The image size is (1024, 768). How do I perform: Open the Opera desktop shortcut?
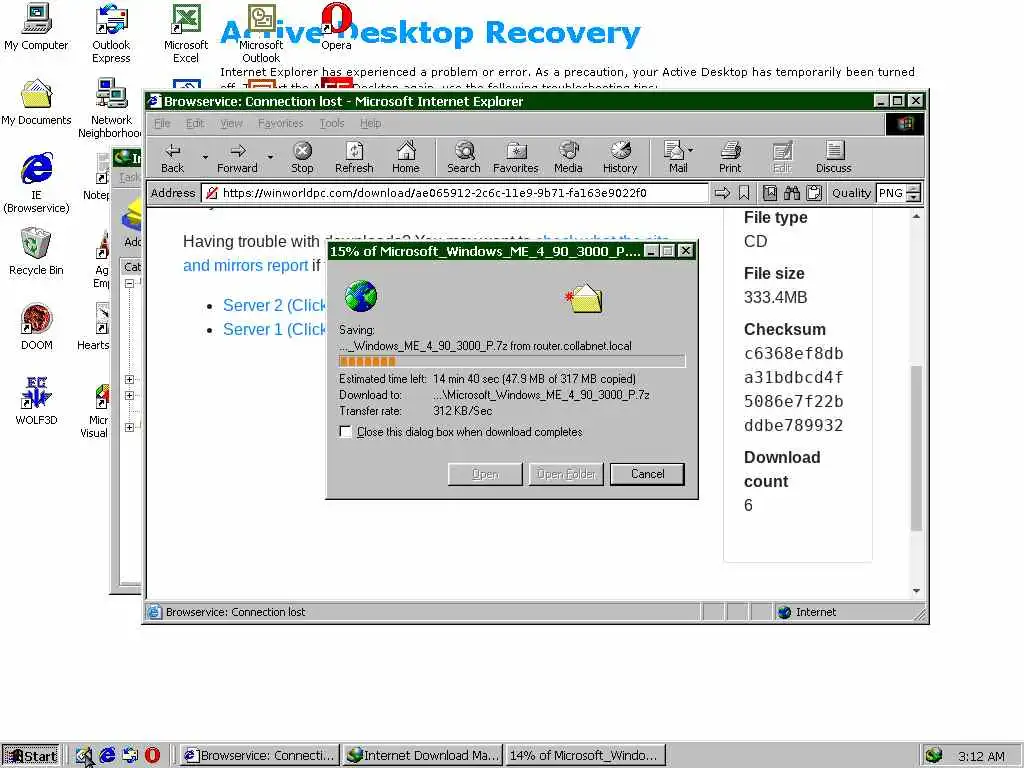336,27
